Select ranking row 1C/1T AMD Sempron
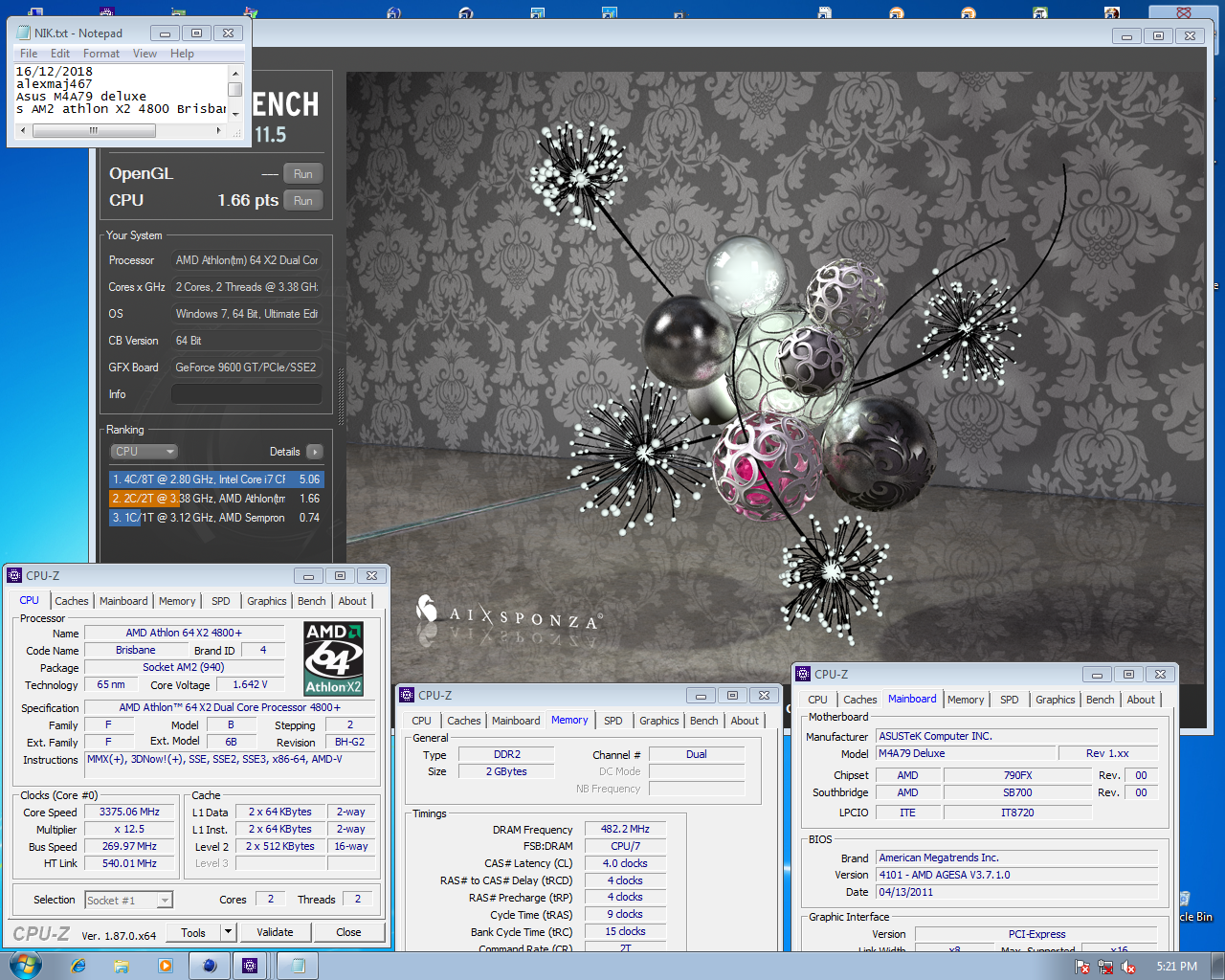 point(216,518)
